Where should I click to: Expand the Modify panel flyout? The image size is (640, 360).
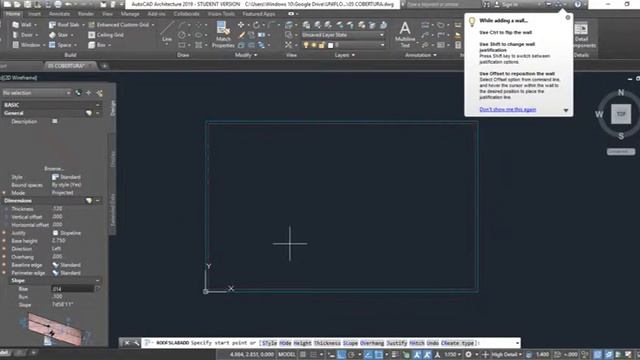click(x=246, y=55)
